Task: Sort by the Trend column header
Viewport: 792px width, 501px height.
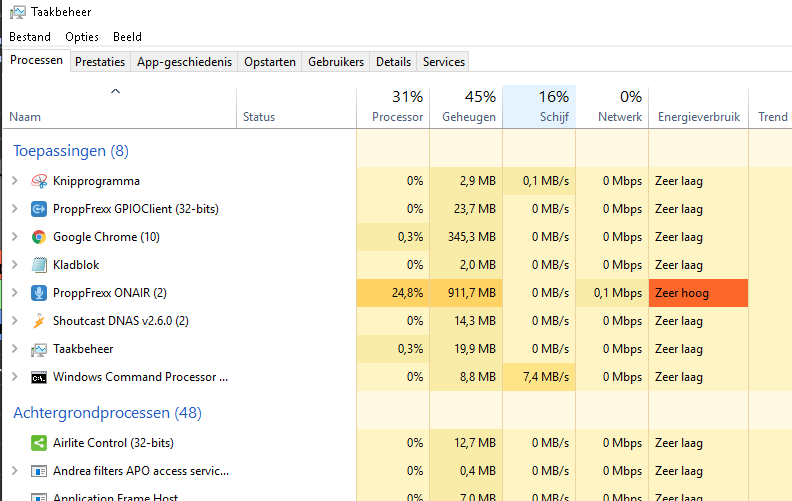Action: [x=771, y=107]
